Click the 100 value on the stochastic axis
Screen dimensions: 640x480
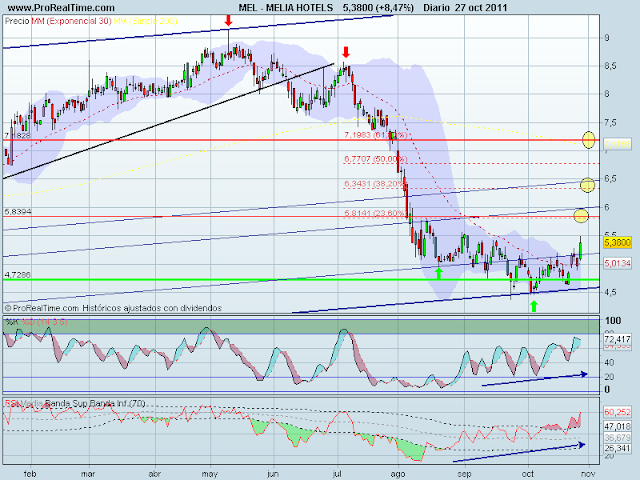pyautogui.click(x=613, y=321)
